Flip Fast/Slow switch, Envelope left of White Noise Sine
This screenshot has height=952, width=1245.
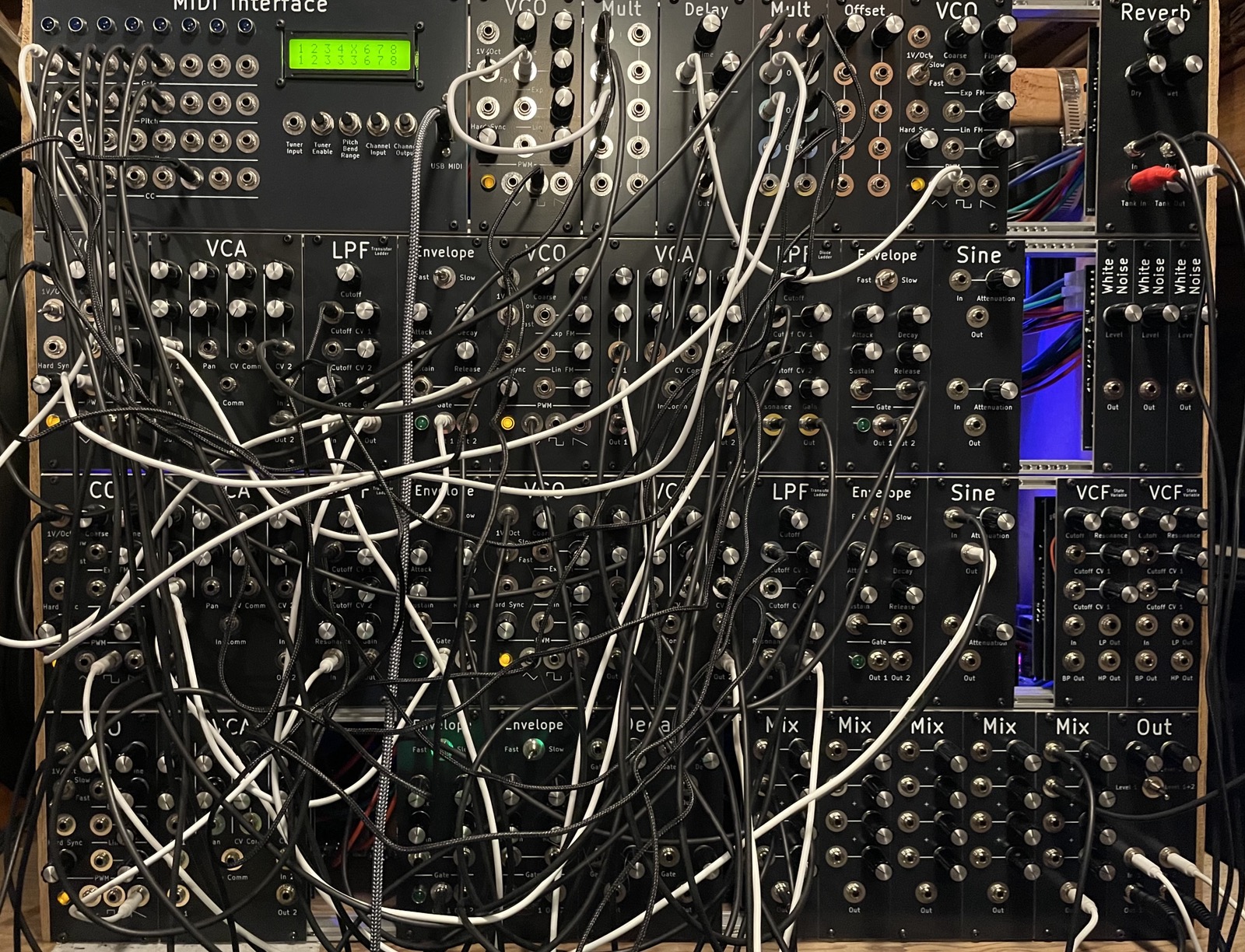tap(886, 280)
